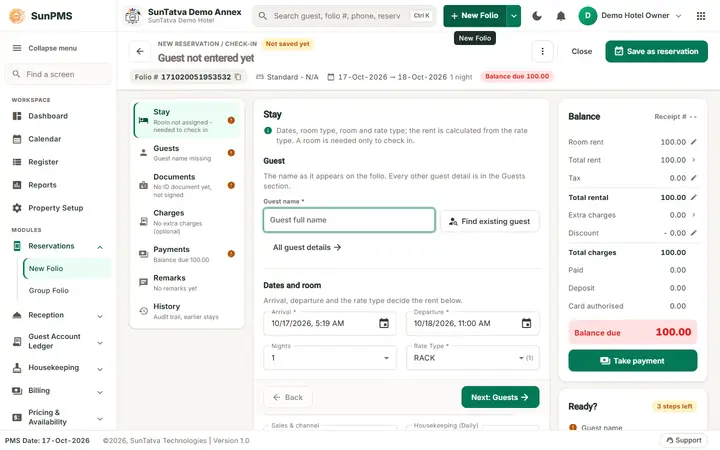Click Close button in header
Viewport: 720px width, 450px height.
tap(581, 51)
